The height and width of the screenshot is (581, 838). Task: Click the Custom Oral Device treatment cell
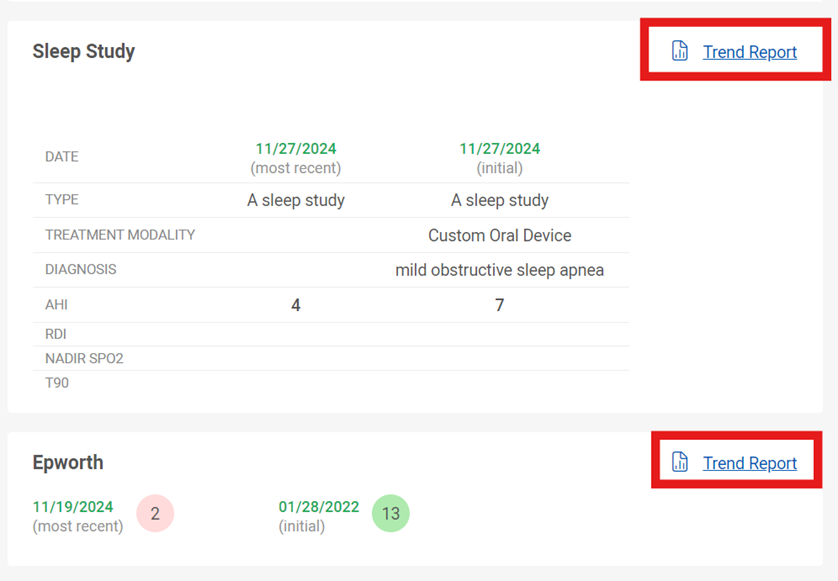[500, 235]
